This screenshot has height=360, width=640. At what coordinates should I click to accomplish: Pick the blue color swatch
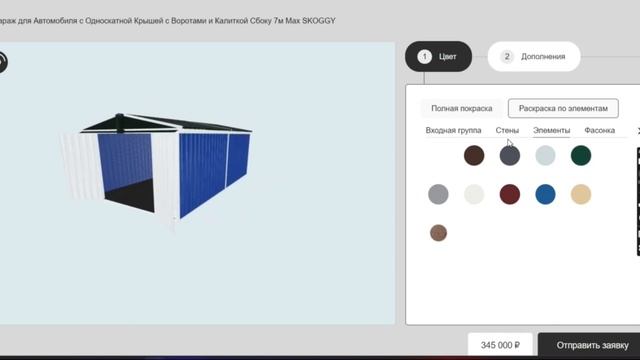545,194
